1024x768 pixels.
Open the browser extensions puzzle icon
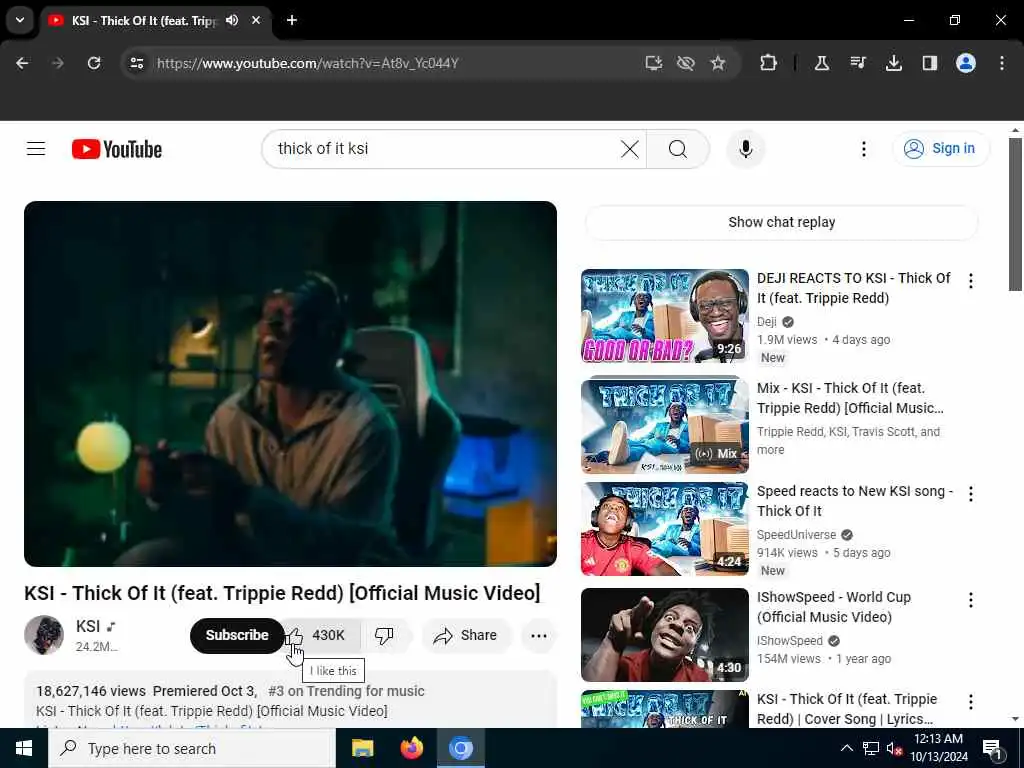(x=769, y=63)
